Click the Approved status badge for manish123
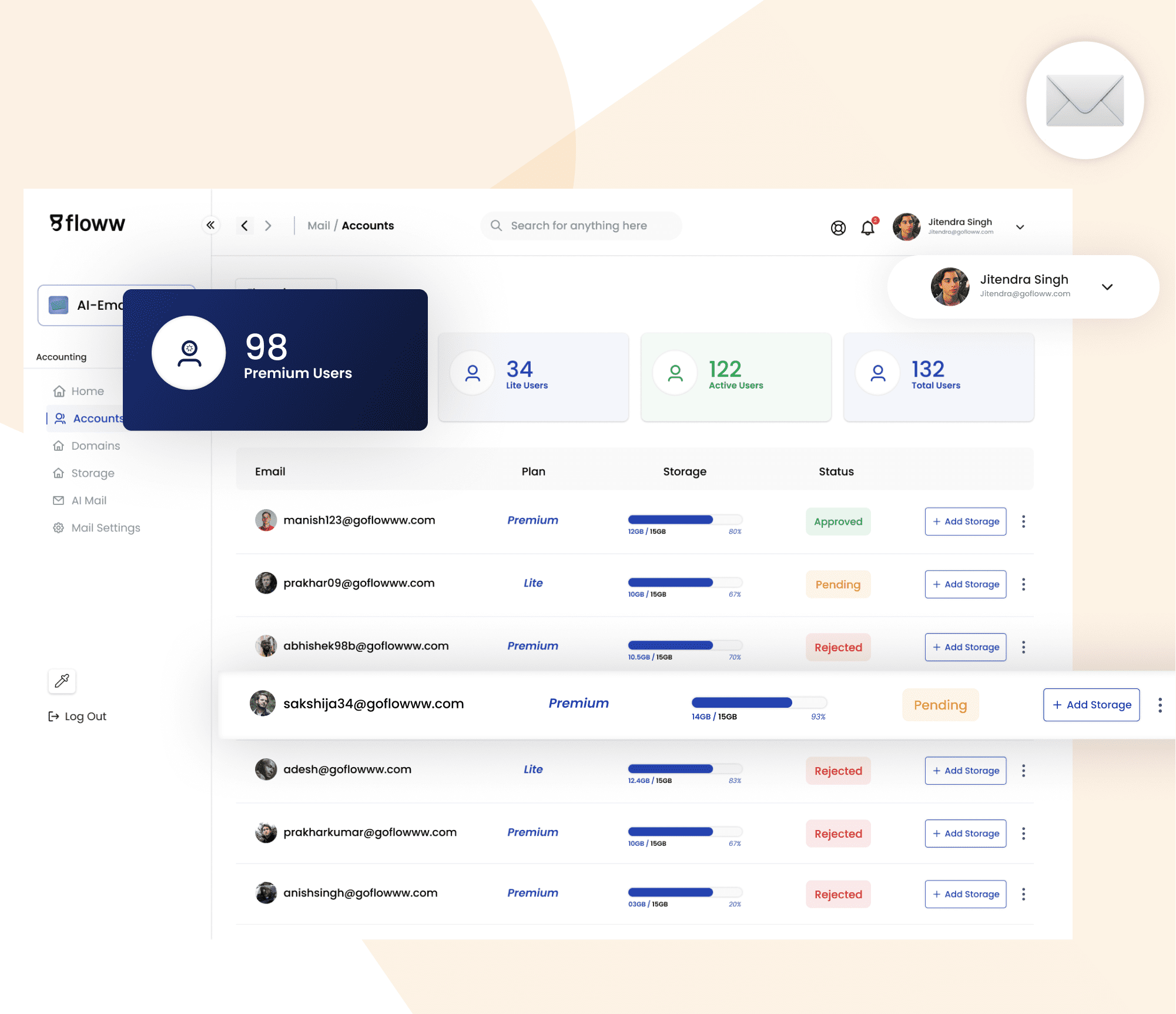The height and width of the screenshot is (1014, 1176). pos(838,521)
